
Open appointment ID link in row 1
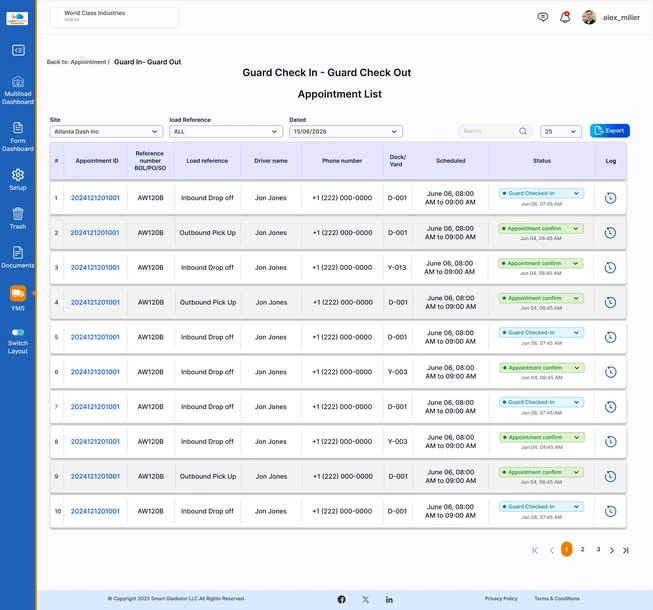pyautogui.click(x=95, y=198)
